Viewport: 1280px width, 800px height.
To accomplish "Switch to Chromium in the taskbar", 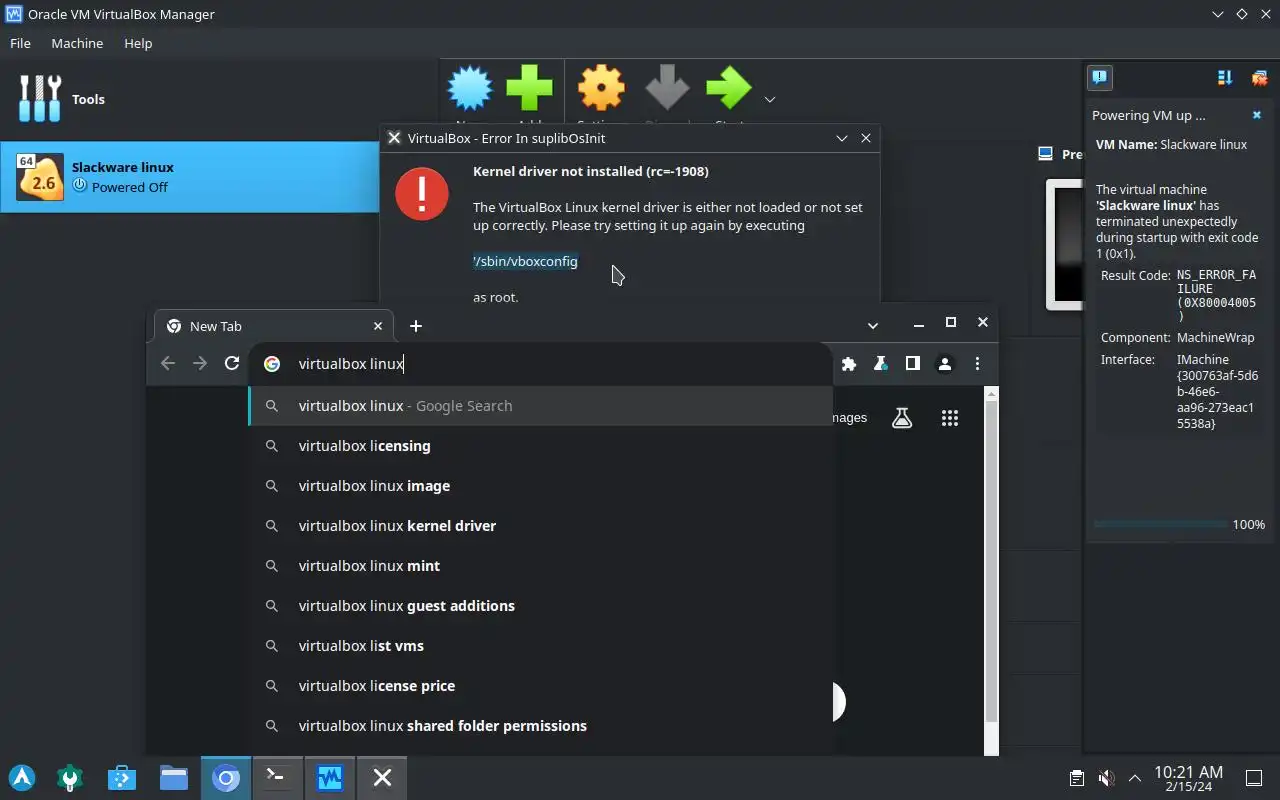I will [226, 777].
